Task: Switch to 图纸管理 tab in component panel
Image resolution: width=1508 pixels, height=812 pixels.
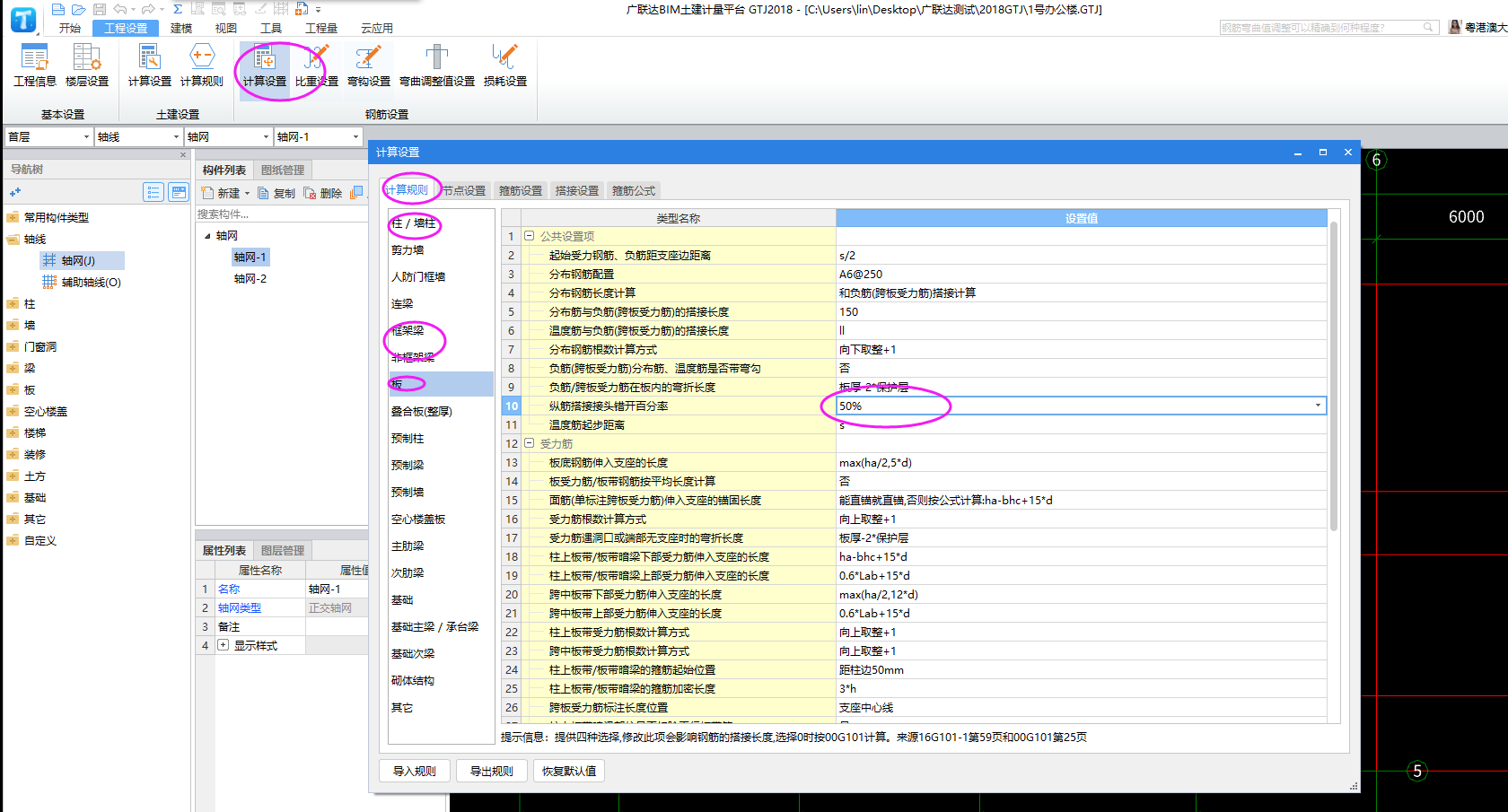Action: click(x=283, y=170)
